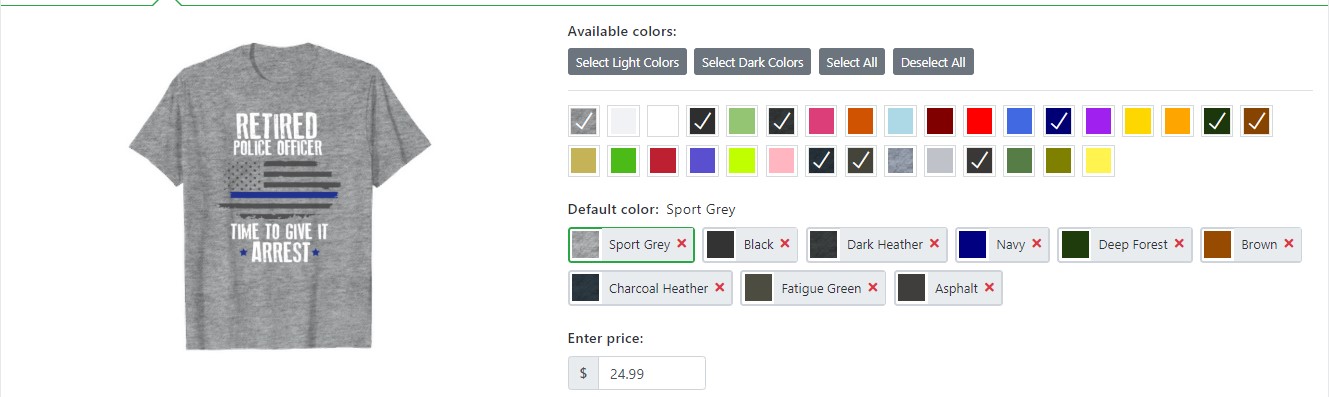Click the Deselect All button
Image resolution: width=1329 pixels, height=397 pixels.
point(933,62)
